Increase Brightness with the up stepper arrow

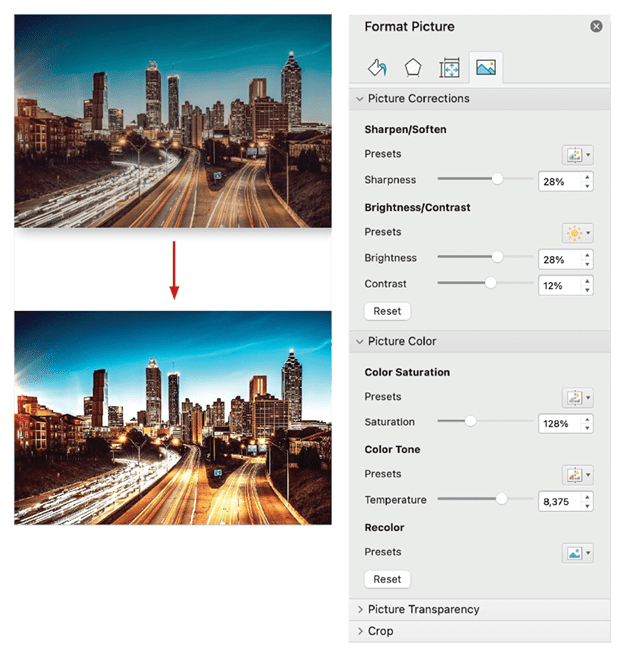click(x=587, y=255)
